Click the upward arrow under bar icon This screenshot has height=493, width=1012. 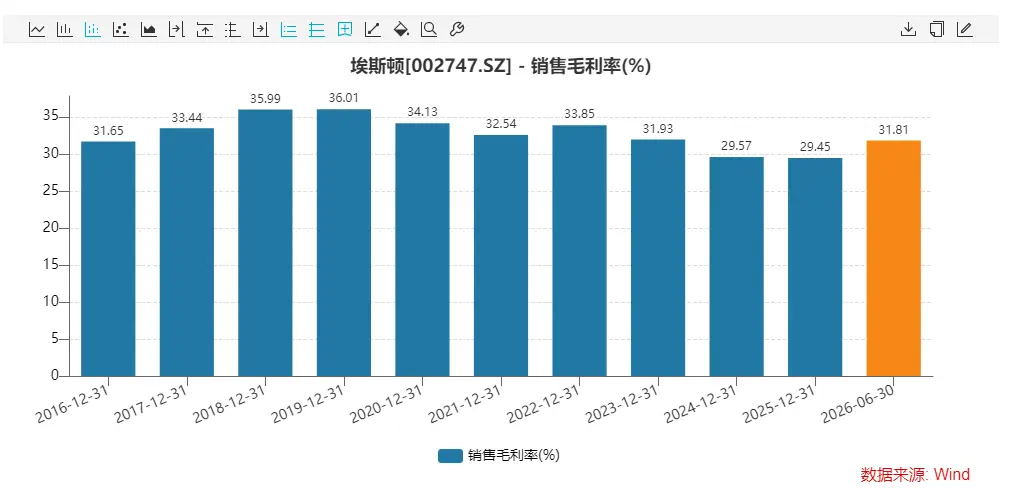point(205,29)
